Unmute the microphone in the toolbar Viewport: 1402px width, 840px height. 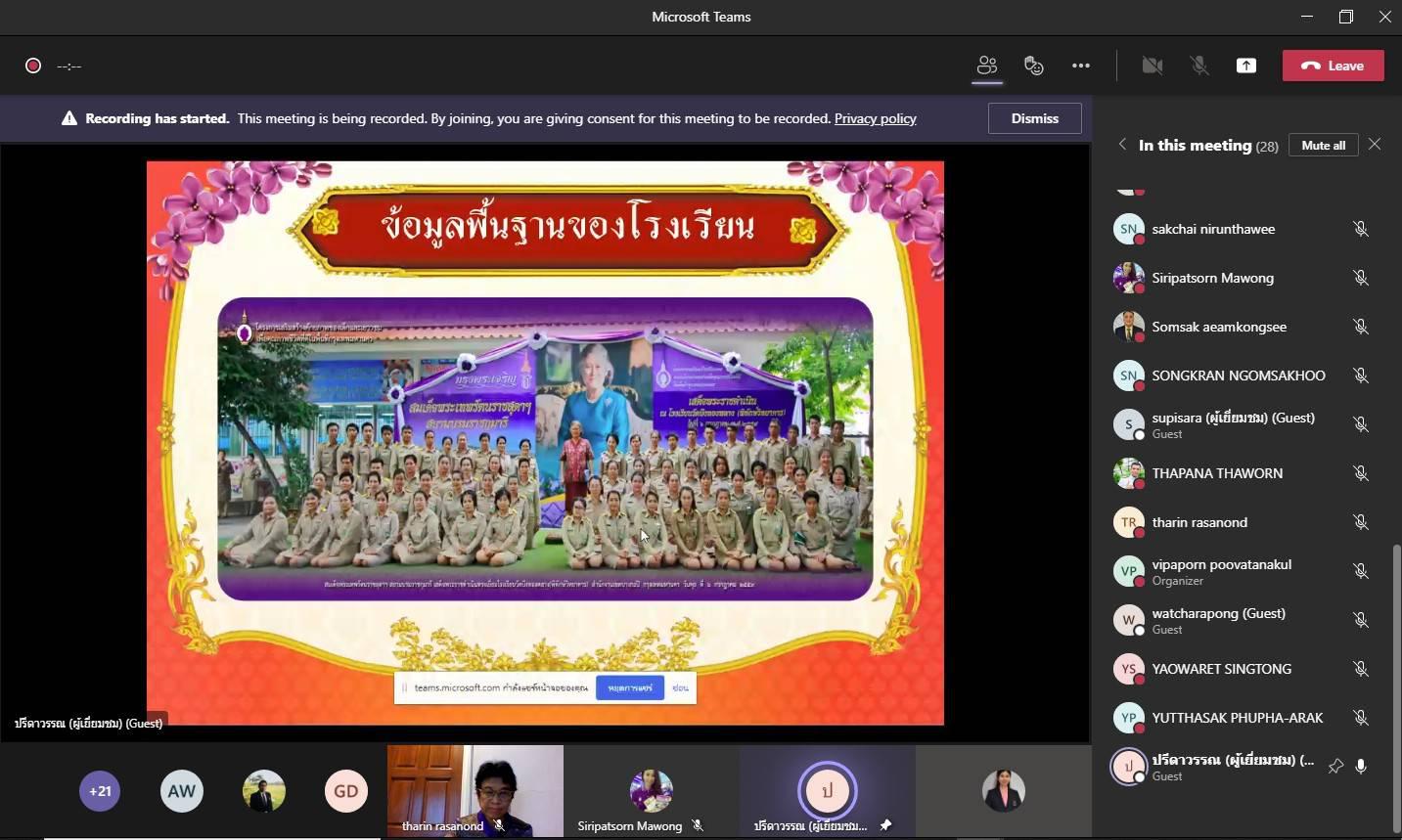click(1199, 66)
